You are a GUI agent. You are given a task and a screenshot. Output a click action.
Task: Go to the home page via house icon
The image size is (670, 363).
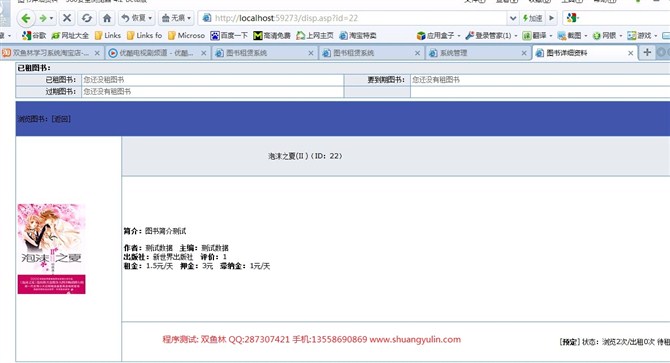pyautogui.click(x=107, y=18)
